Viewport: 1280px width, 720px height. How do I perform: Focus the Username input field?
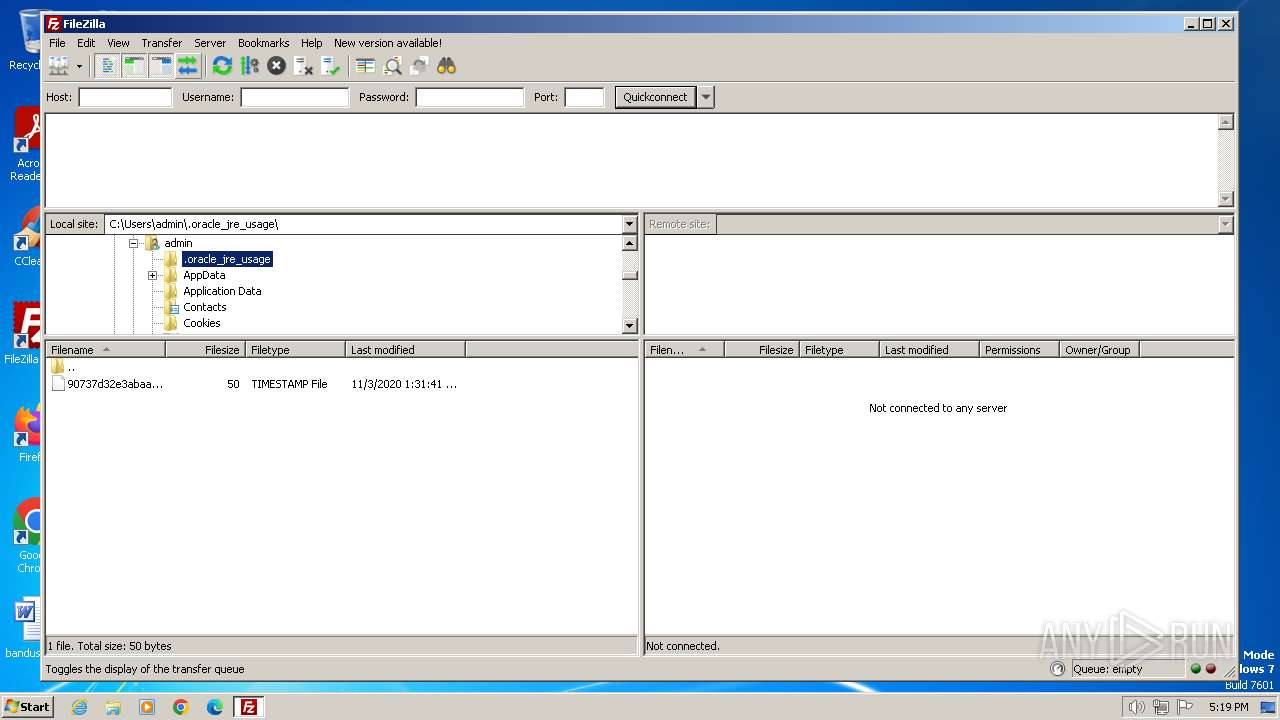(x=294, y=97)
